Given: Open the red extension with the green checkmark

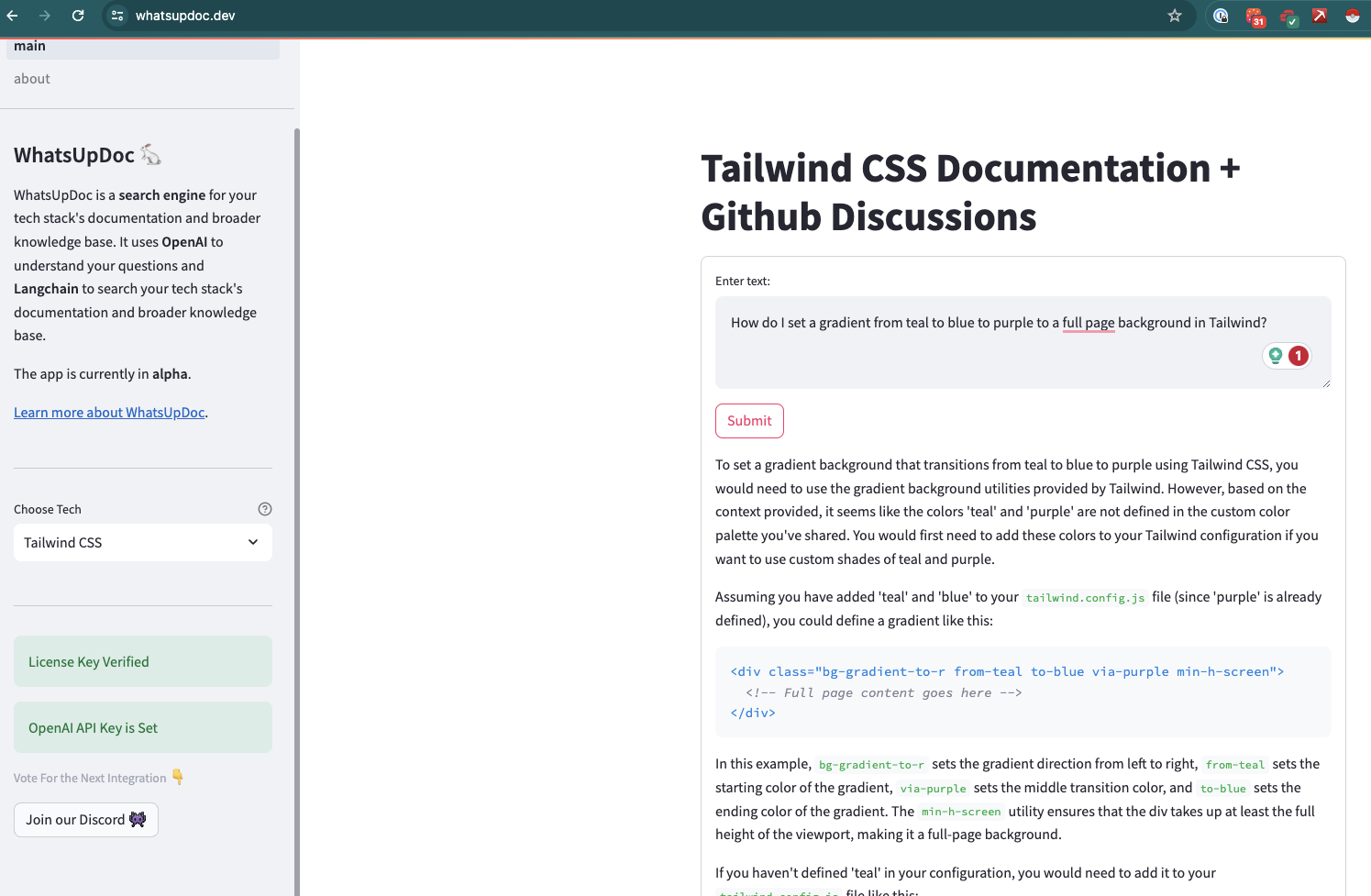Looking at the screenshot, I should click(x=1288, y=17).
